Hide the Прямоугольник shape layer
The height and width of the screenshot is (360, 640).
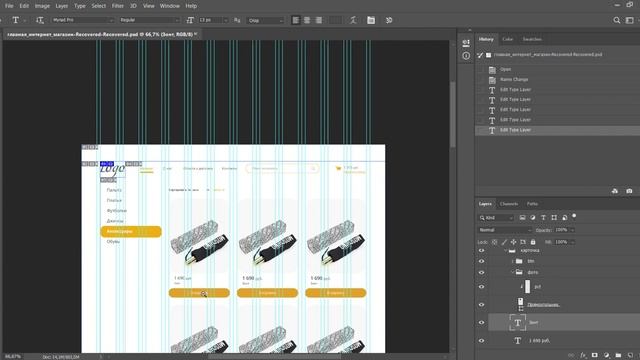(482, 305)
